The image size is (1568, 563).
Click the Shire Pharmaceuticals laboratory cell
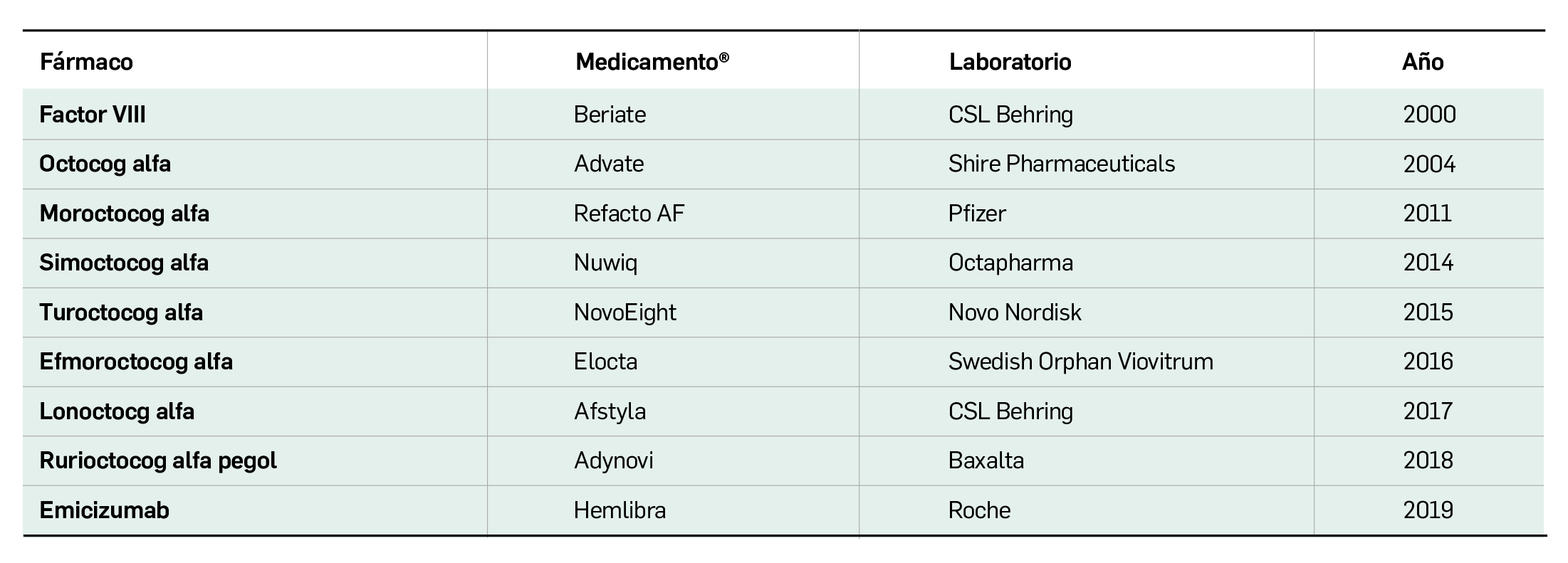pyautogui.click(x=1061, y=164)
